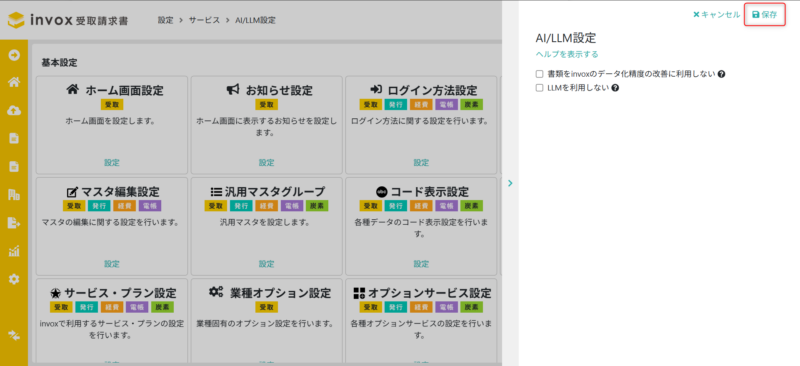Check the LLMを利用しない checkbox
Screen dimensions: 800x366
coord(539,88)
